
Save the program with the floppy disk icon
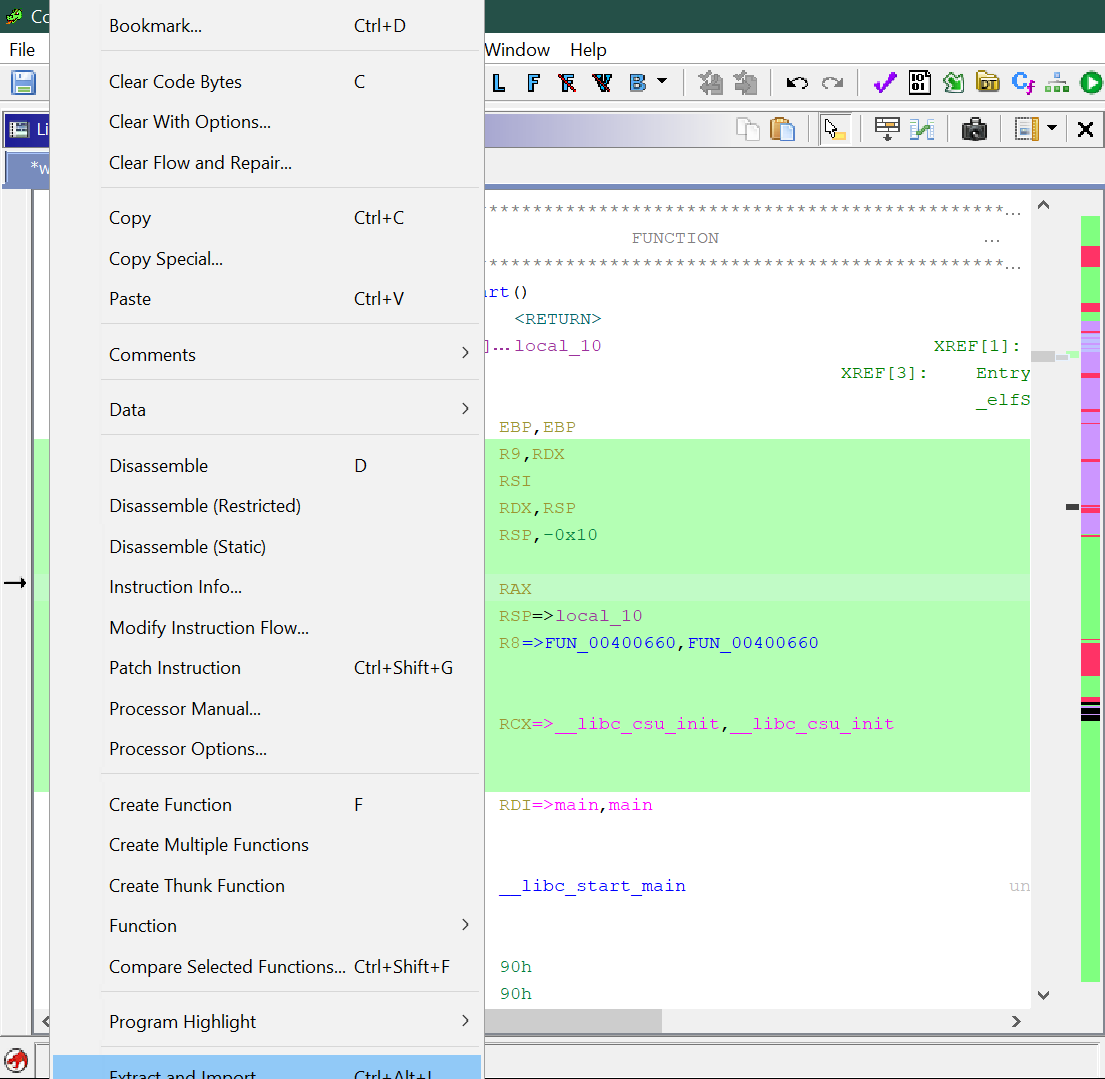(22, 82)
